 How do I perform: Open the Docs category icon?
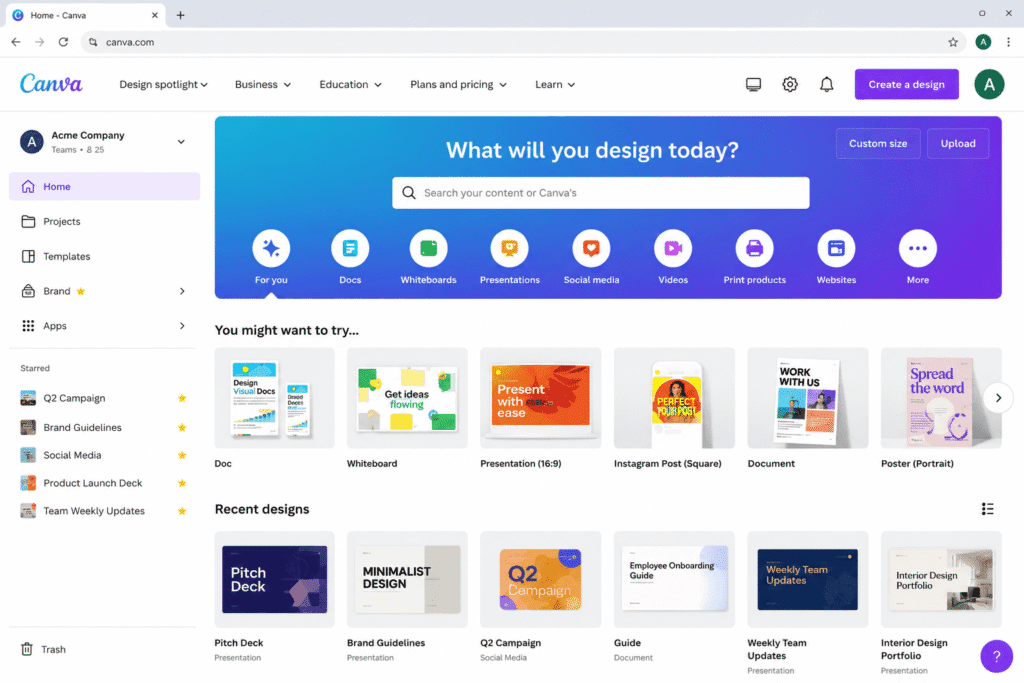point(350,248)
